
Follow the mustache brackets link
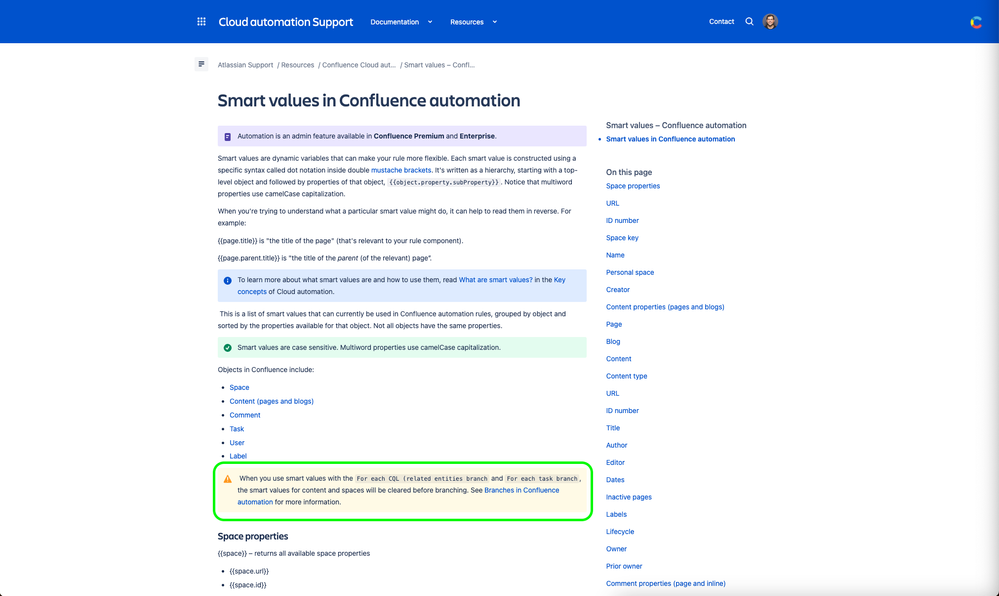[401, 170]
